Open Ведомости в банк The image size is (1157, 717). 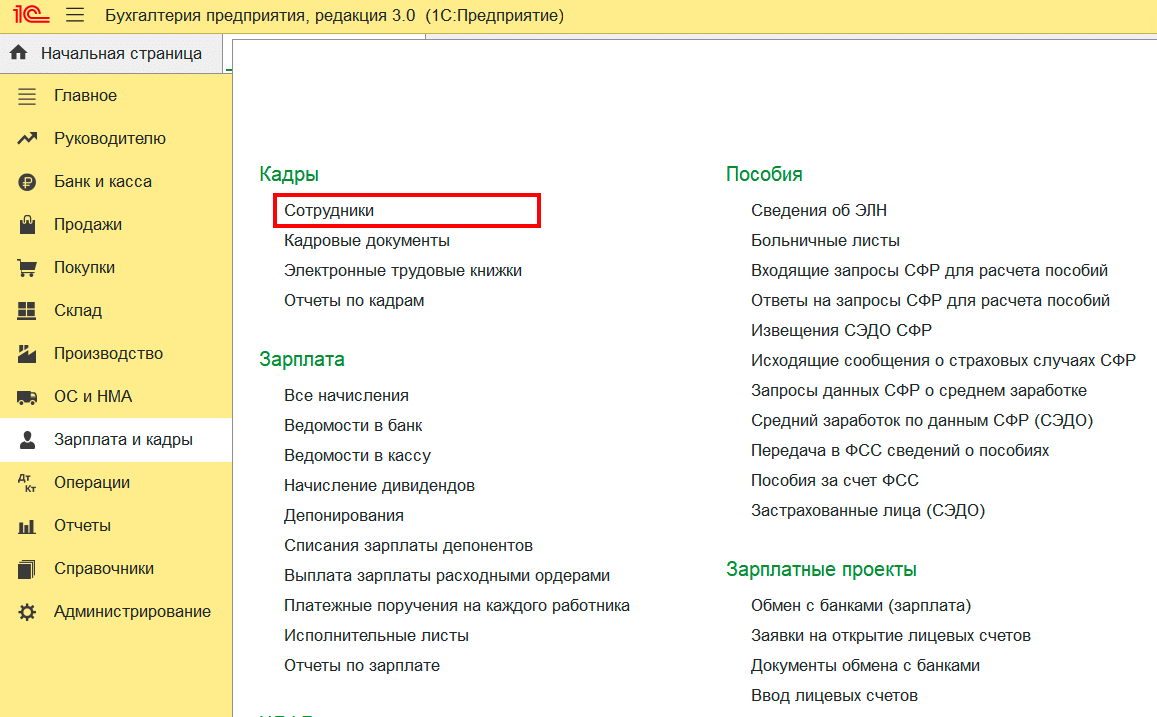tap(353, 426)
